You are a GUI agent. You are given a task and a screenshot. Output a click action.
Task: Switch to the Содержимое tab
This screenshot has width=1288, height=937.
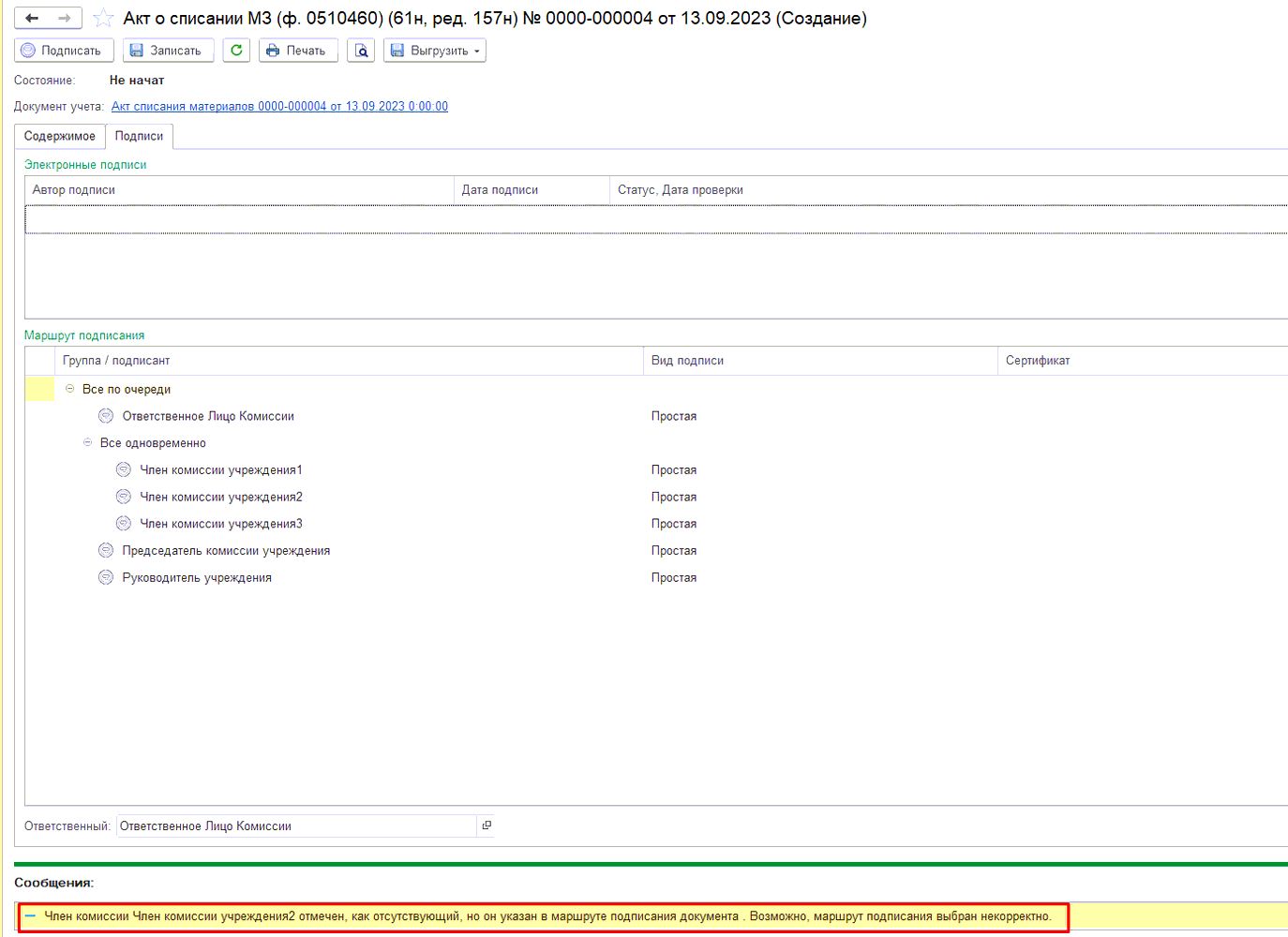pos(59,137)
